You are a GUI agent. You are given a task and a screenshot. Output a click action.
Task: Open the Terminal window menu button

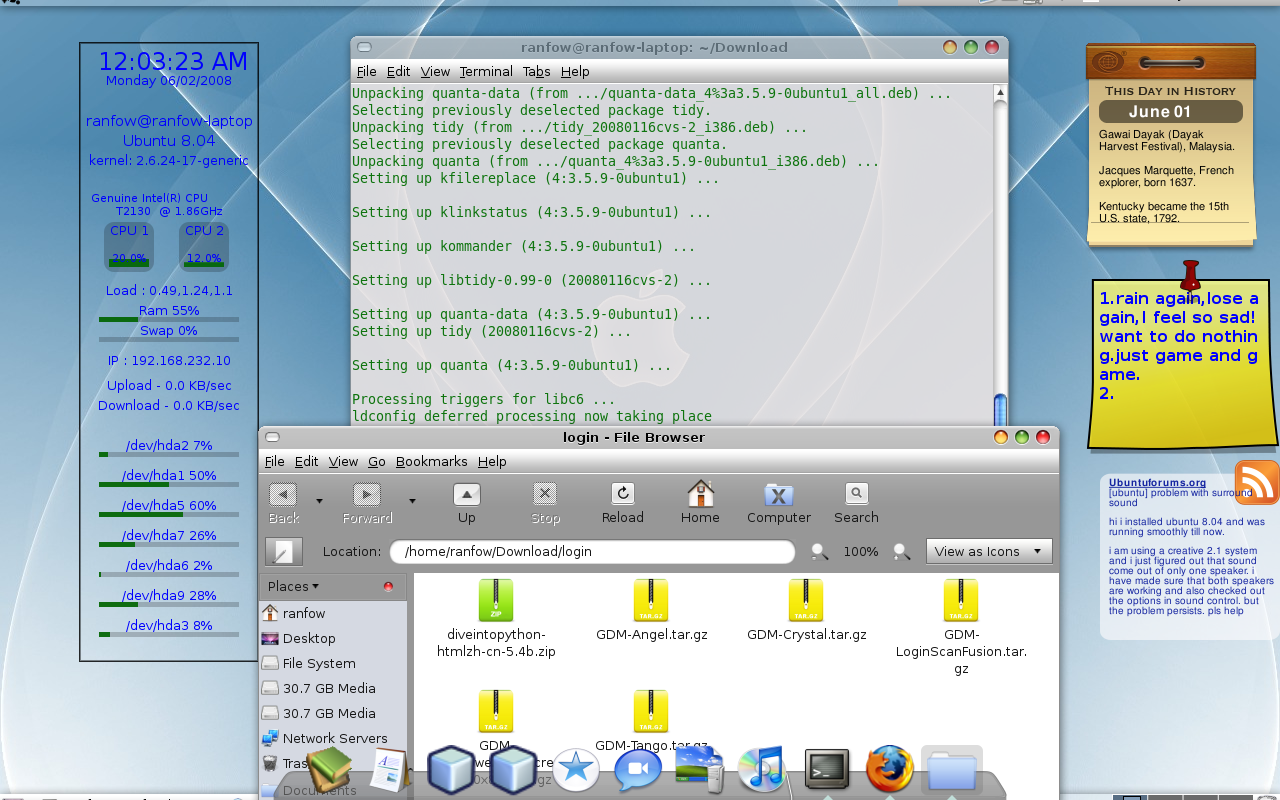pos(364,47)
